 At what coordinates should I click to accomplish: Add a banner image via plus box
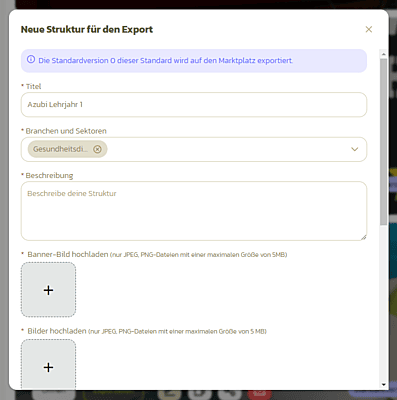click(48, 290)
